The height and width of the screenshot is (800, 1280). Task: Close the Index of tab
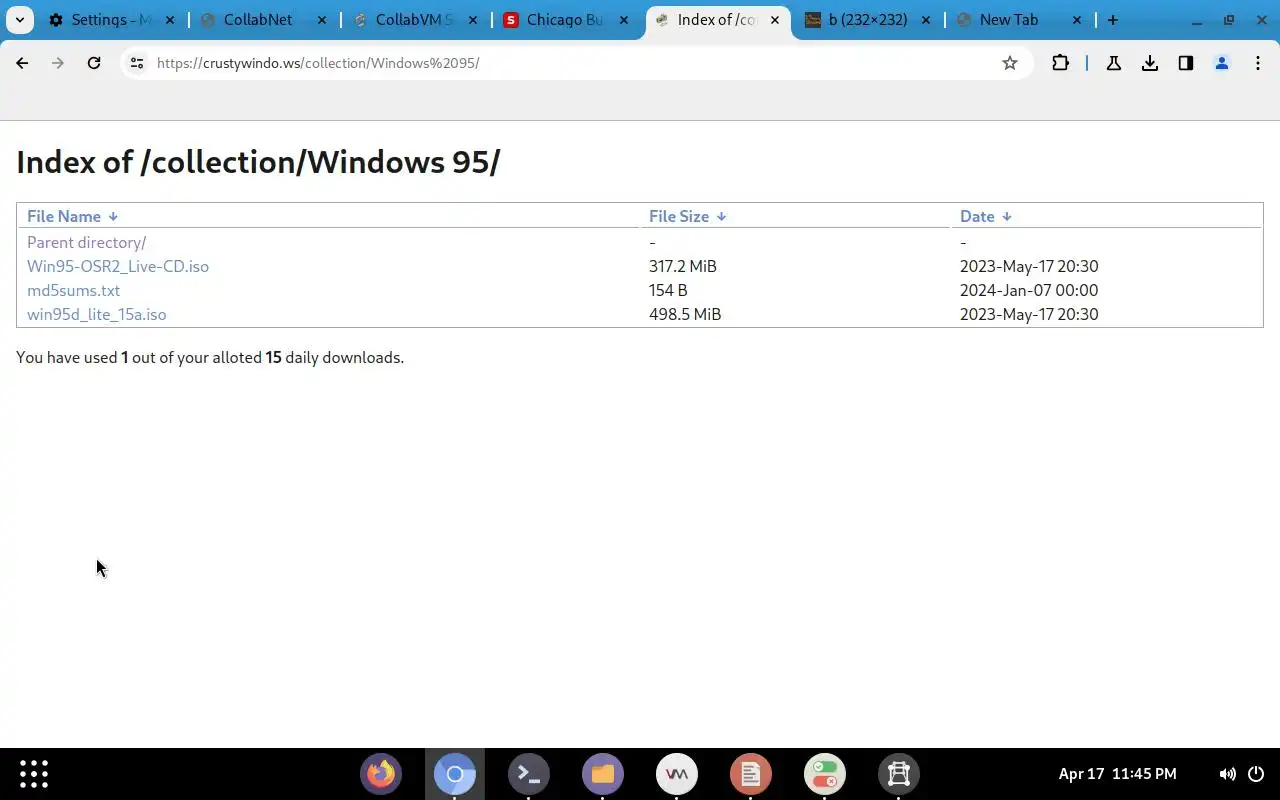[775, 20]
